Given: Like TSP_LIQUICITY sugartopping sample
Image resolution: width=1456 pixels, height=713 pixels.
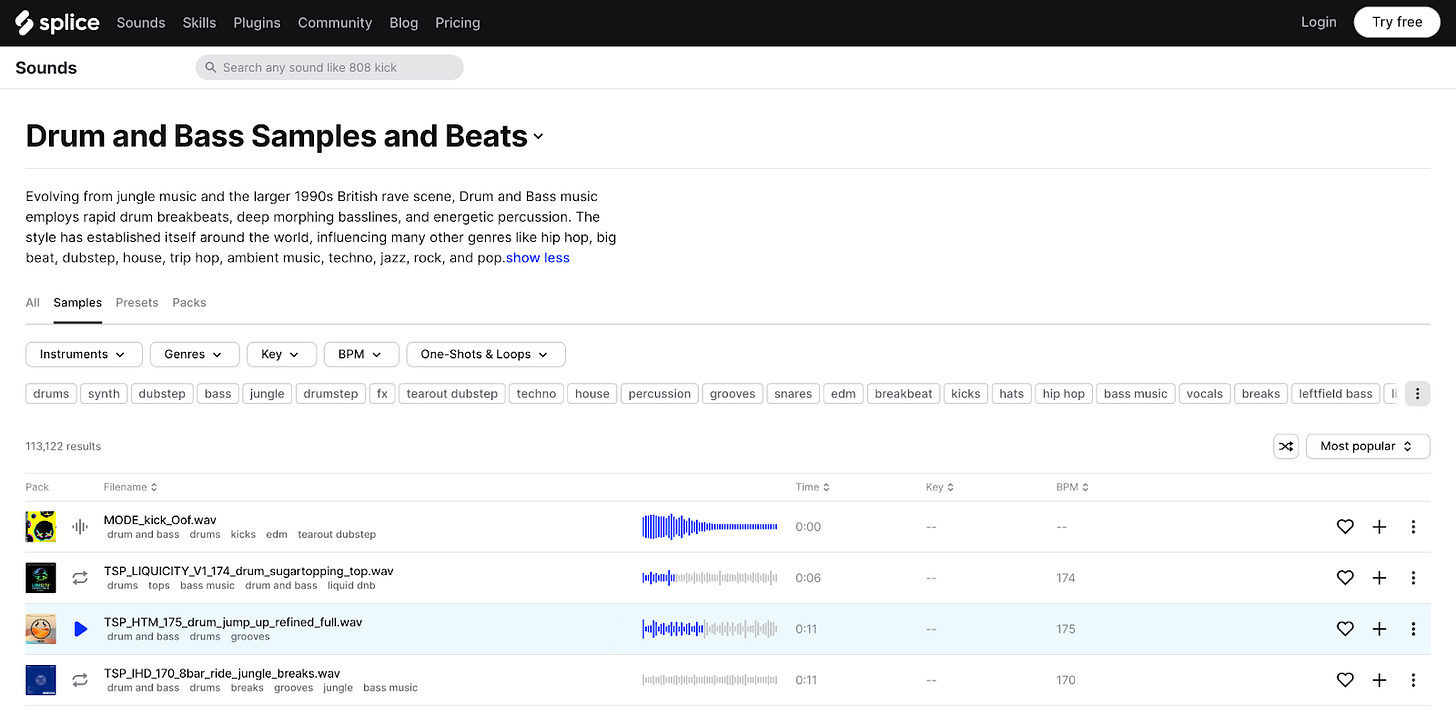Looking at the screenshot, I should (1345, 578).
